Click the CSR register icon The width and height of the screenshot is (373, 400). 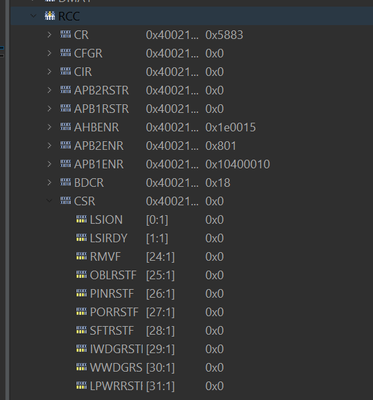pos(65,200)
